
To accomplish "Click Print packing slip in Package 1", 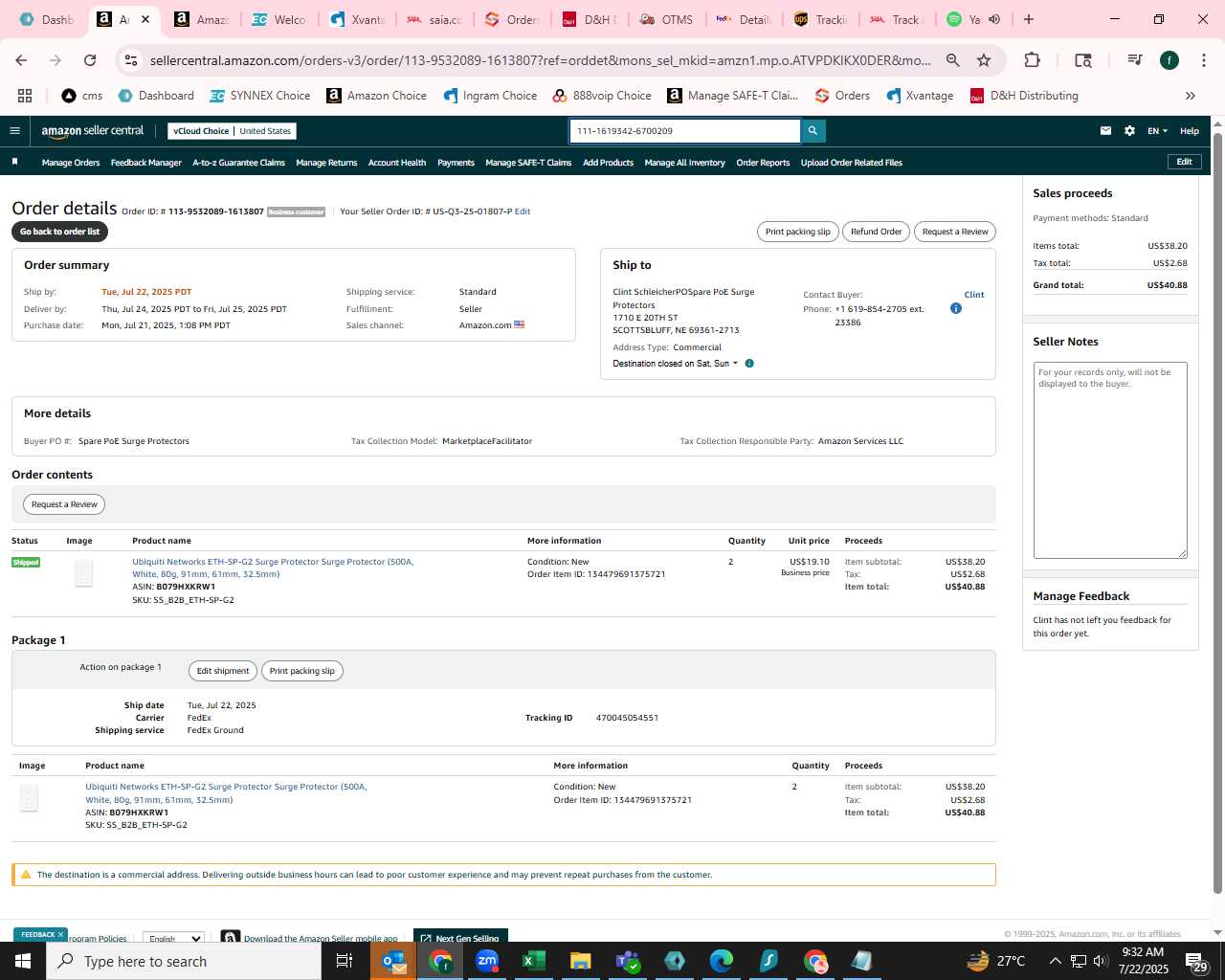I will pyautogui.click(x=302, y=671).
